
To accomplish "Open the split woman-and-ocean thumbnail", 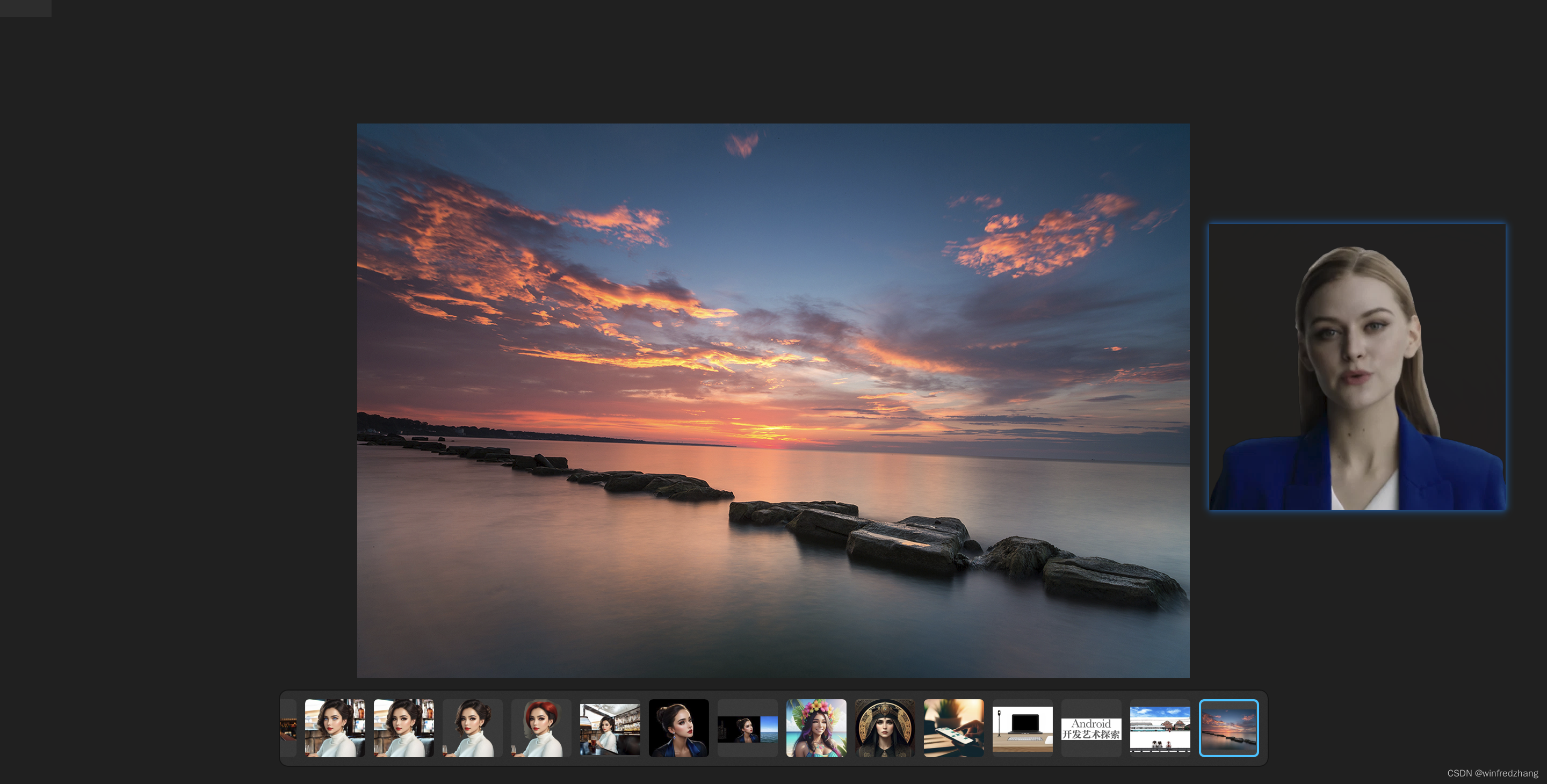I will coord(747,729).
